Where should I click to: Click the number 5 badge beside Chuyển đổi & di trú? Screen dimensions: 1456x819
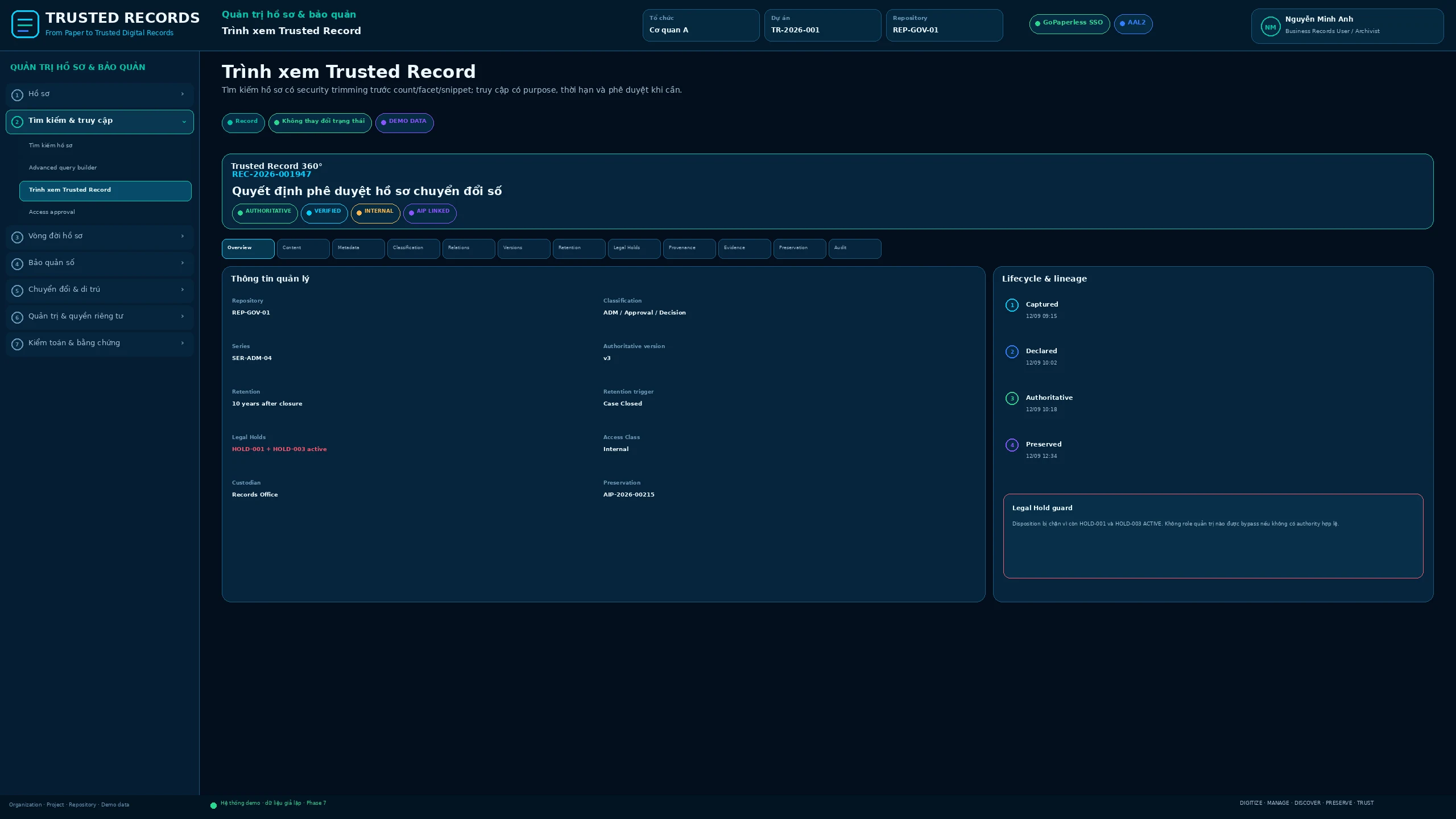pos(17,291)
